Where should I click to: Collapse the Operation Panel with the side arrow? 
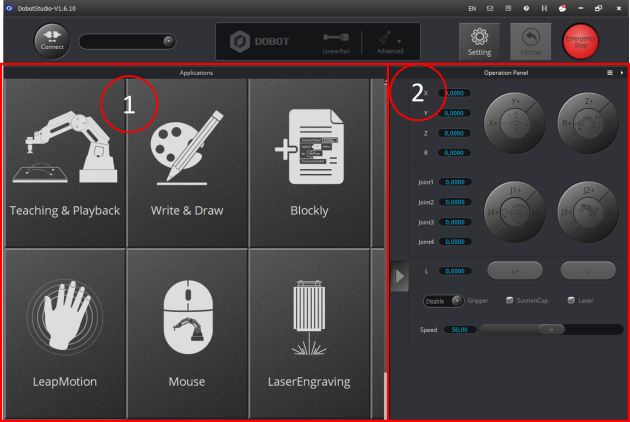click(399, 276)
